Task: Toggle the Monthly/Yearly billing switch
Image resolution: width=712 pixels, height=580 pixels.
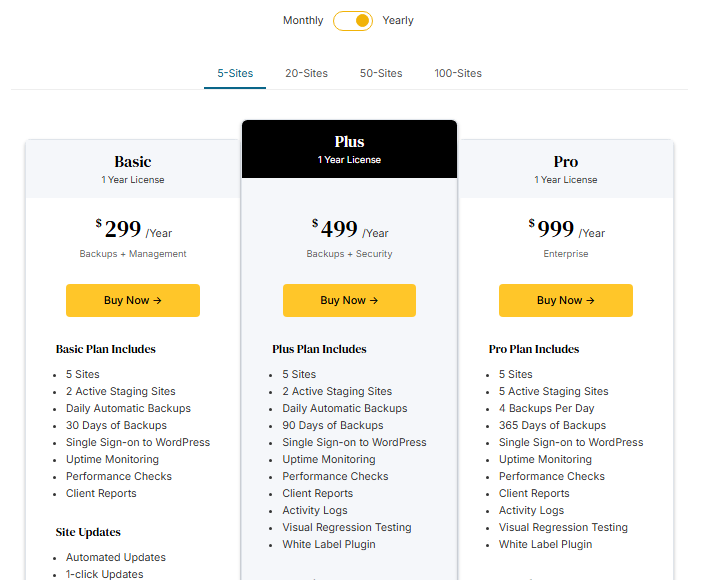Action: [x=353, y=21]
